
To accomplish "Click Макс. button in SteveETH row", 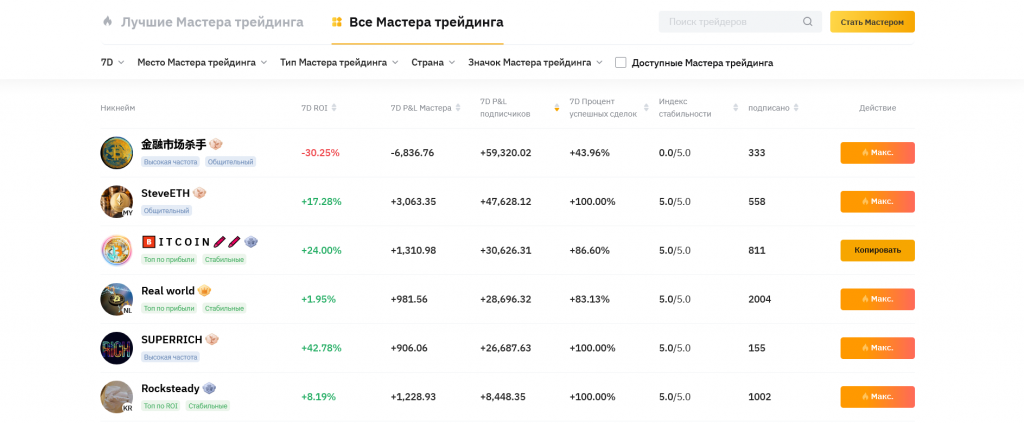I will 877,202.
